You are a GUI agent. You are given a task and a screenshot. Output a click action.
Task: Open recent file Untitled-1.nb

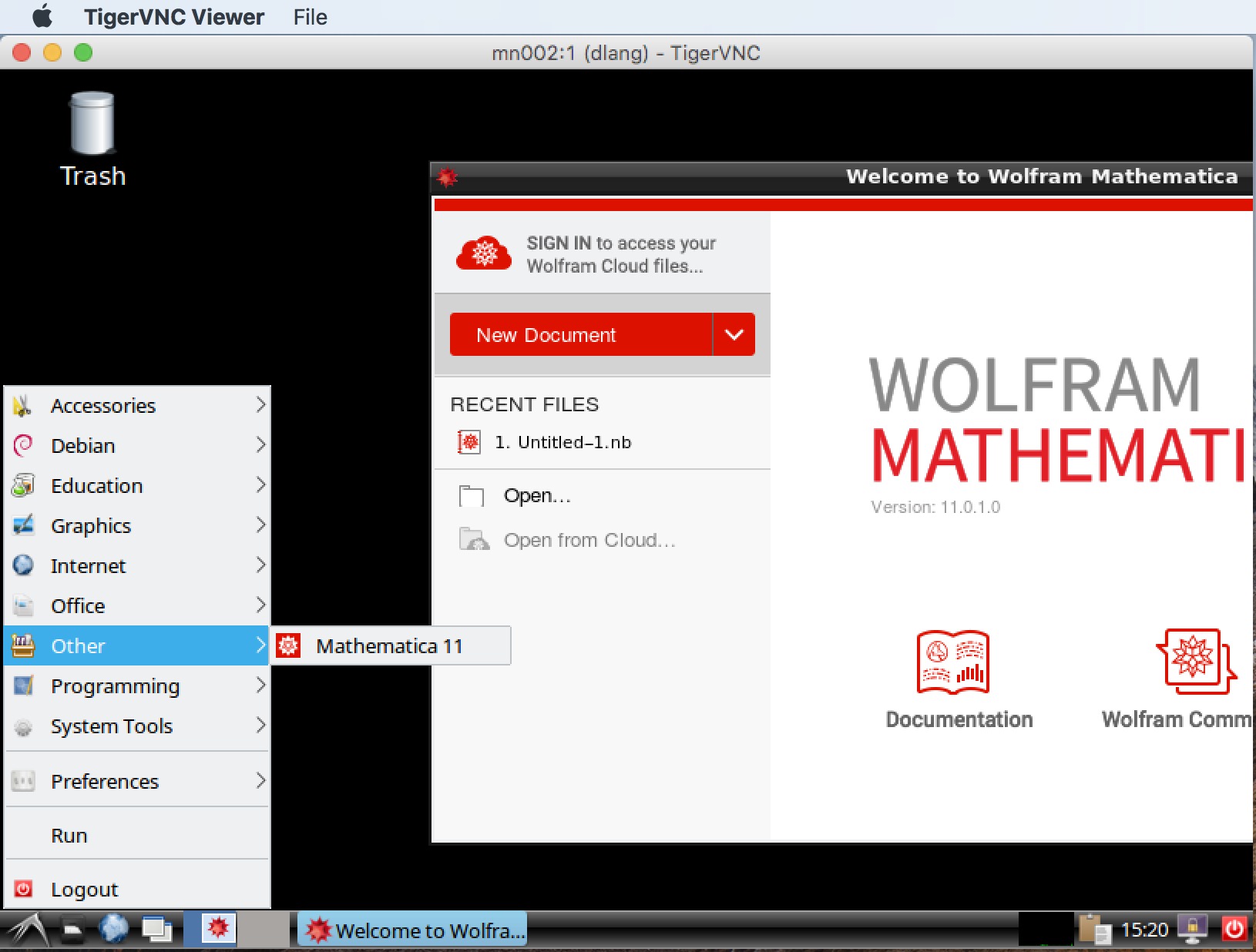coord(563,442)
